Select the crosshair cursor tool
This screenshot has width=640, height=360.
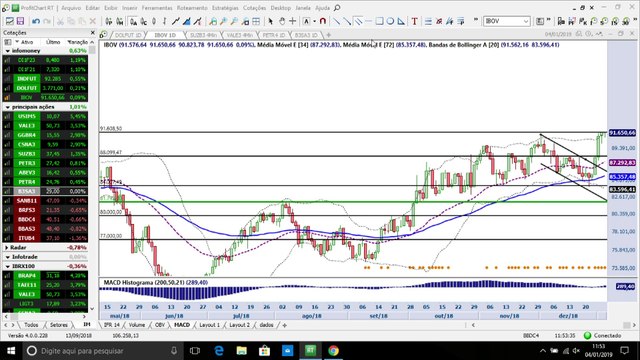click(x=293, y=21)
